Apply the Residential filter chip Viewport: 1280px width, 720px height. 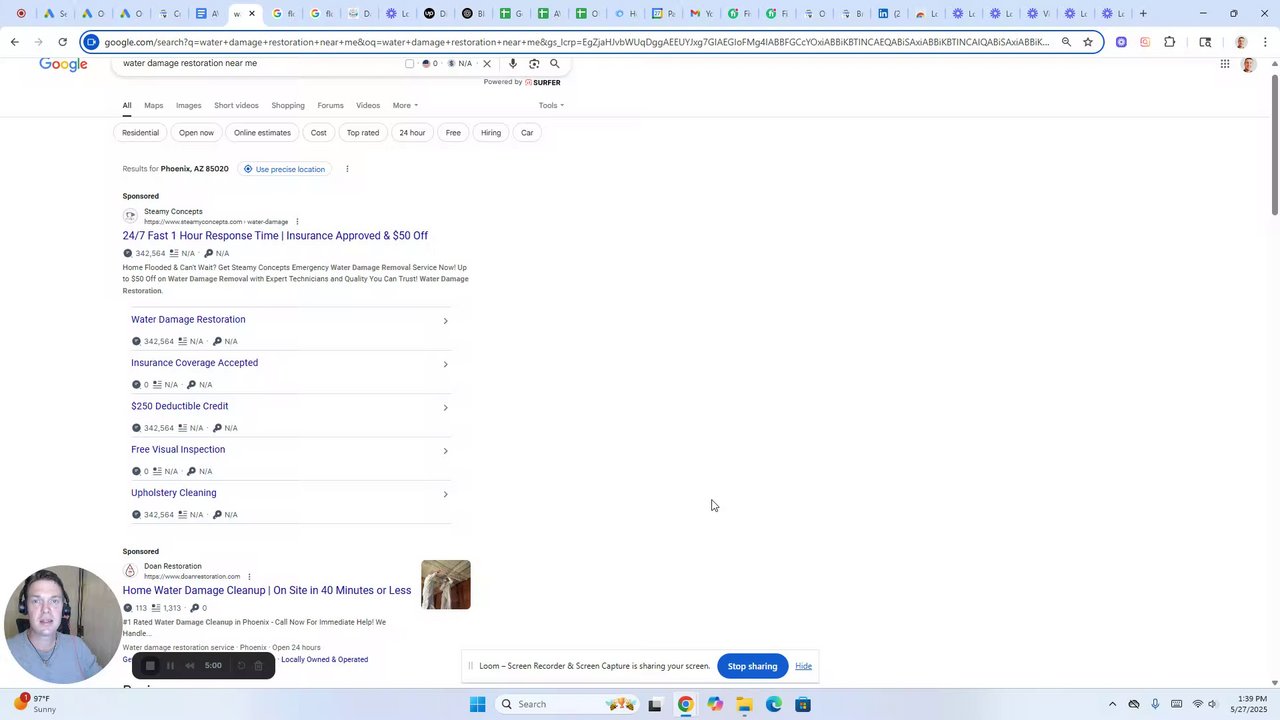coord(140,133)
